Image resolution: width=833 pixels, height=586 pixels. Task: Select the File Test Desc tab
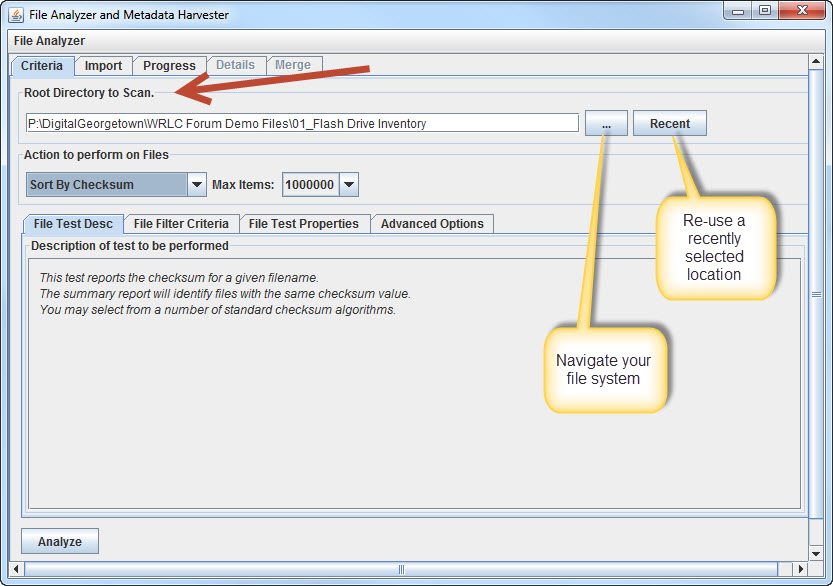pos(73,224)
